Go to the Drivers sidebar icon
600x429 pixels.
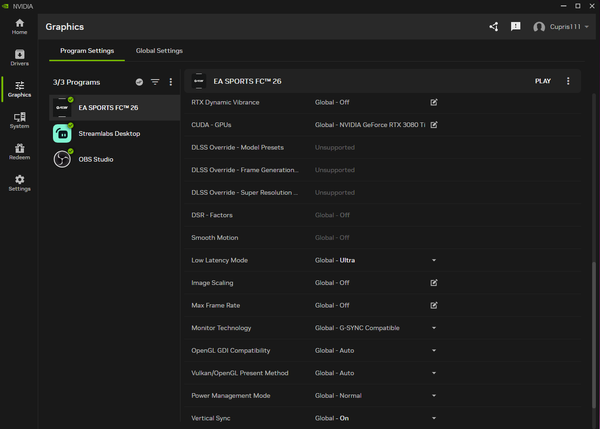pyautogui.click(x=20, y=58)
